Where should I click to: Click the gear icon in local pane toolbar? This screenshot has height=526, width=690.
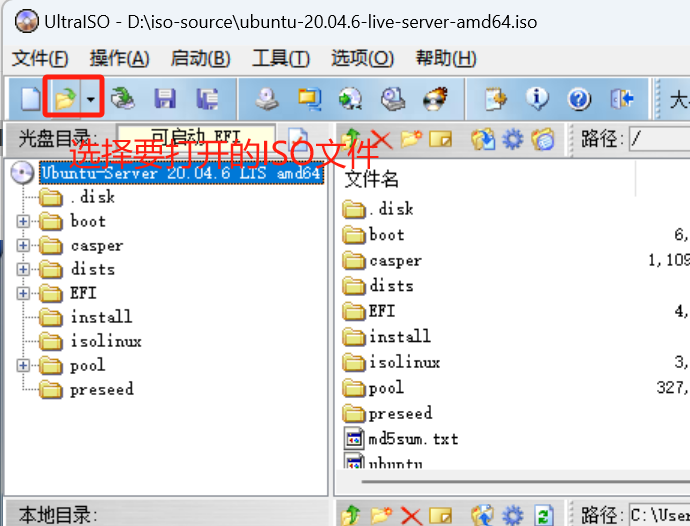(513, 515)
